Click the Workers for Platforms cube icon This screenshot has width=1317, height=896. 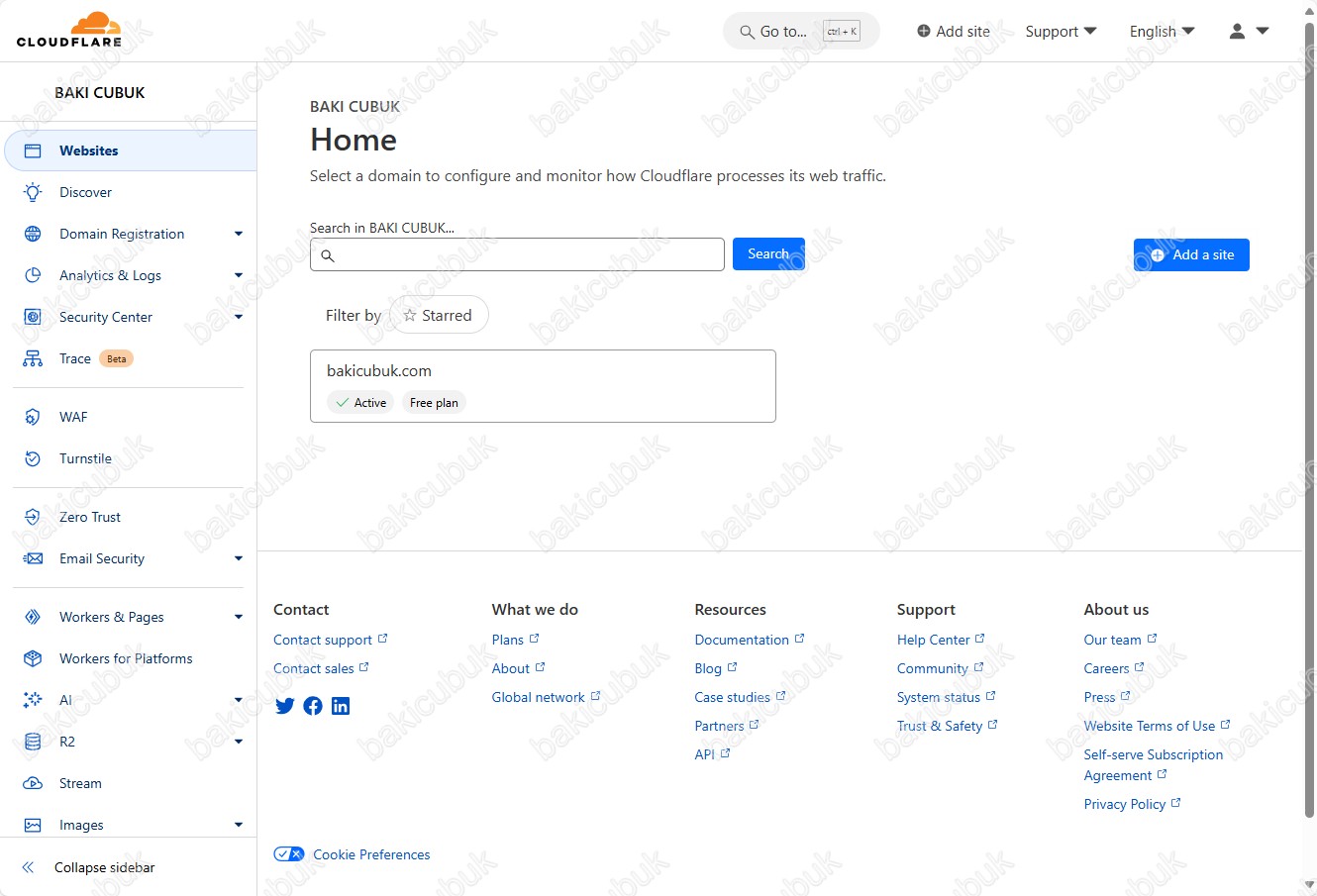point(33,658)
